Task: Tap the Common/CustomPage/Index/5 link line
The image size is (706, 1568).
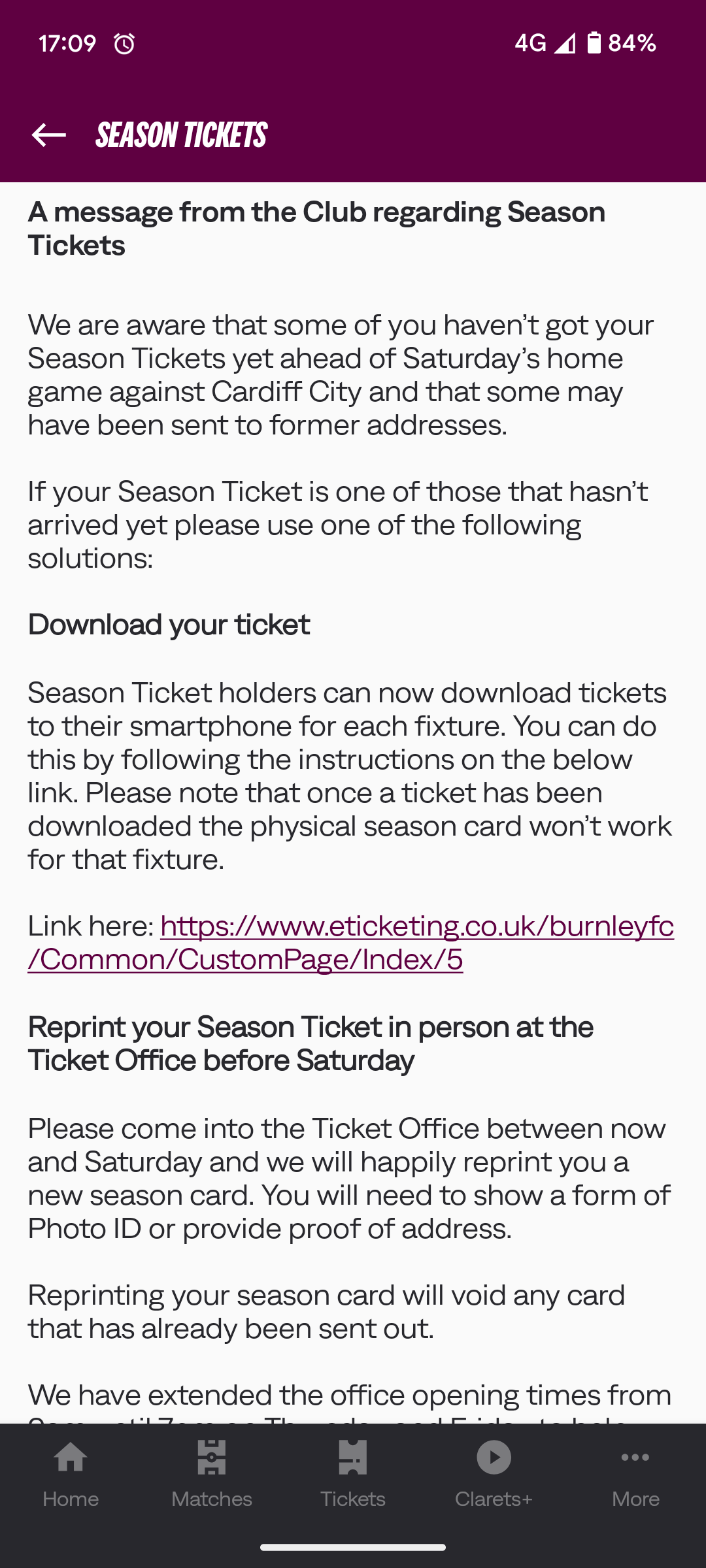Action: tap(245, 959)
